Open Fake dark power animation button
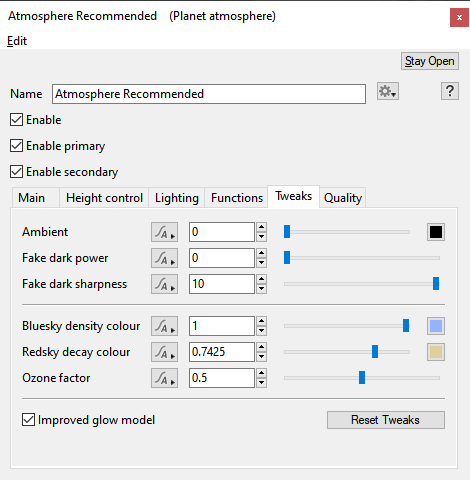 tap(164, 258)
